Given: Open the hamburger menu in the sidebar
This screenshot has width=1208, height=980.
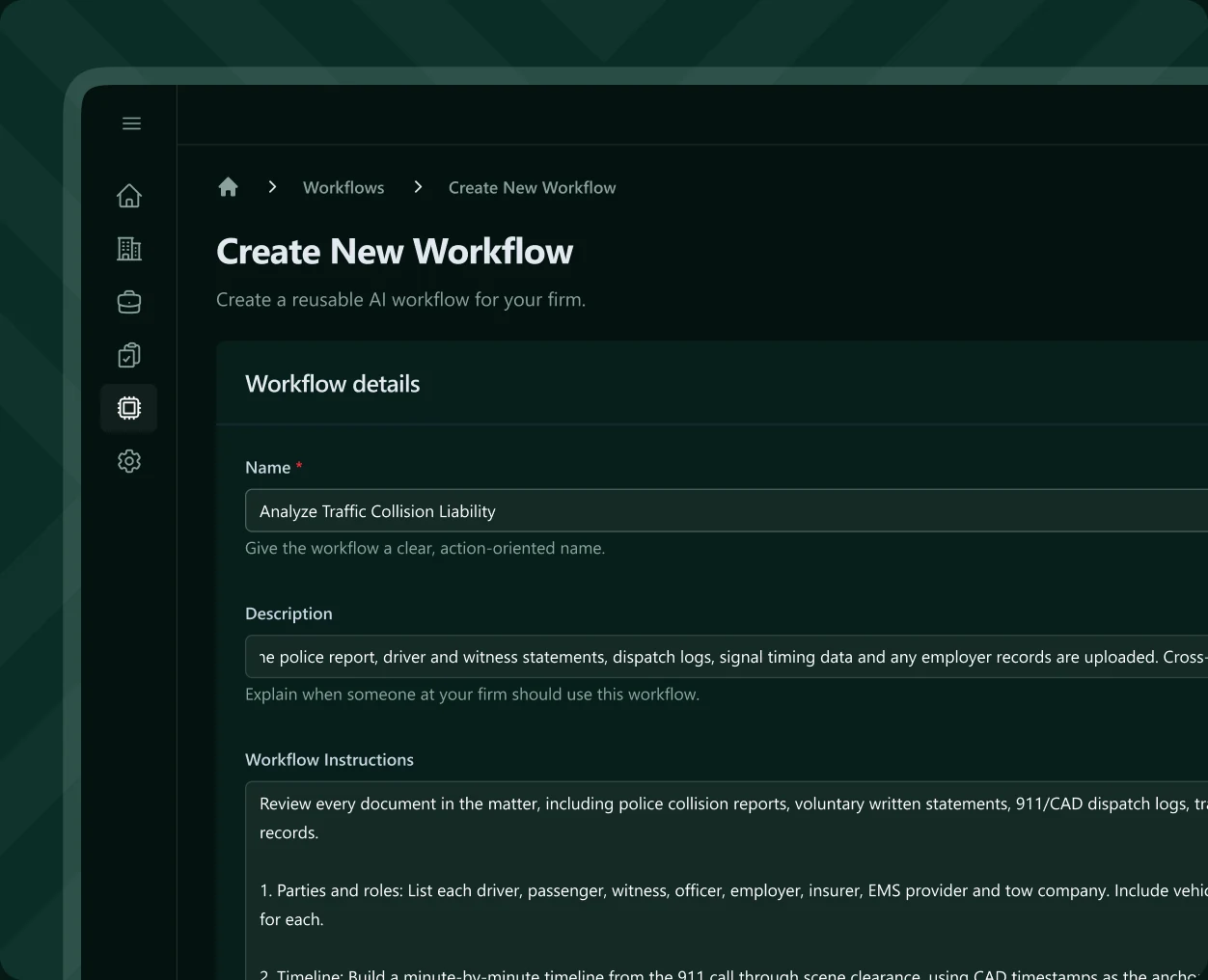Looking at the screenshot, I should point(131,123).
